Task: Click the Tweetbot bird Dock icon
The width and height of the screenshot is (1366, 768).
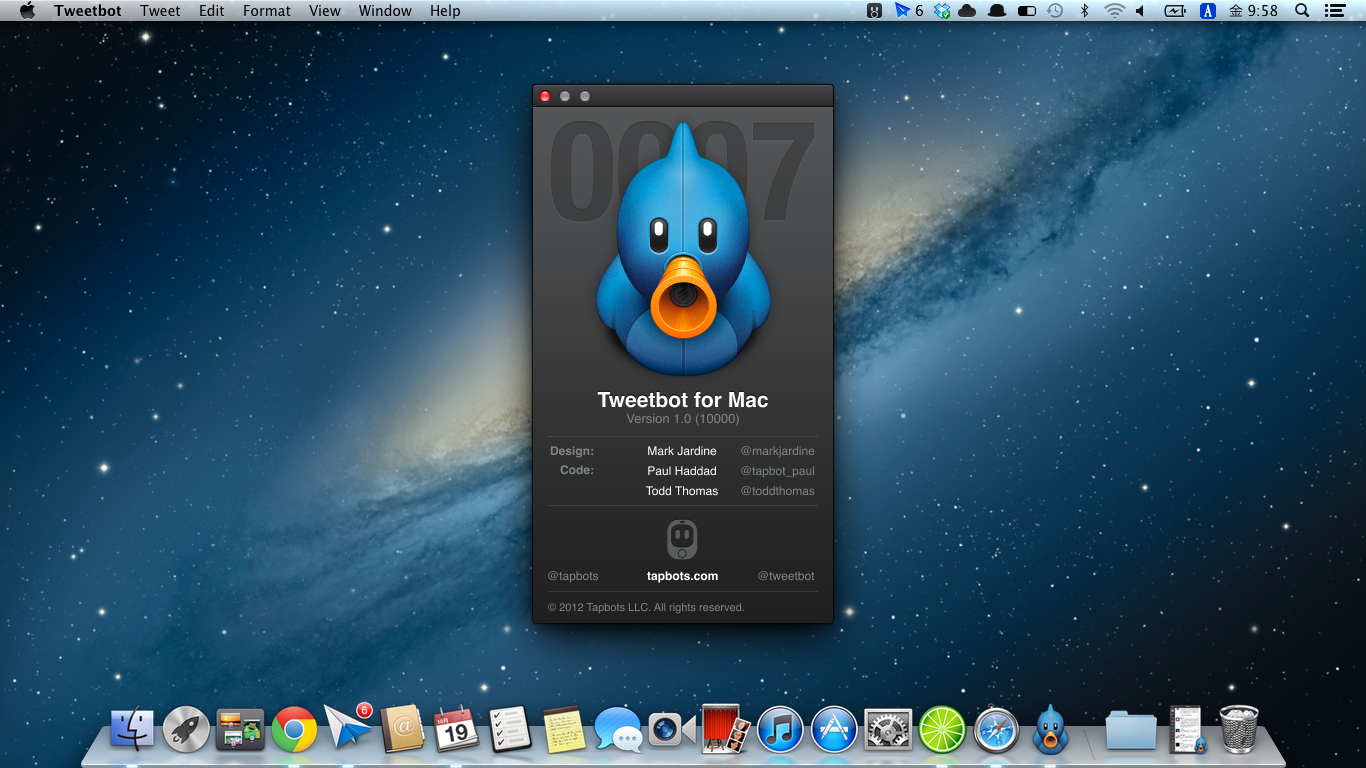Action: tap(1050, 729)
